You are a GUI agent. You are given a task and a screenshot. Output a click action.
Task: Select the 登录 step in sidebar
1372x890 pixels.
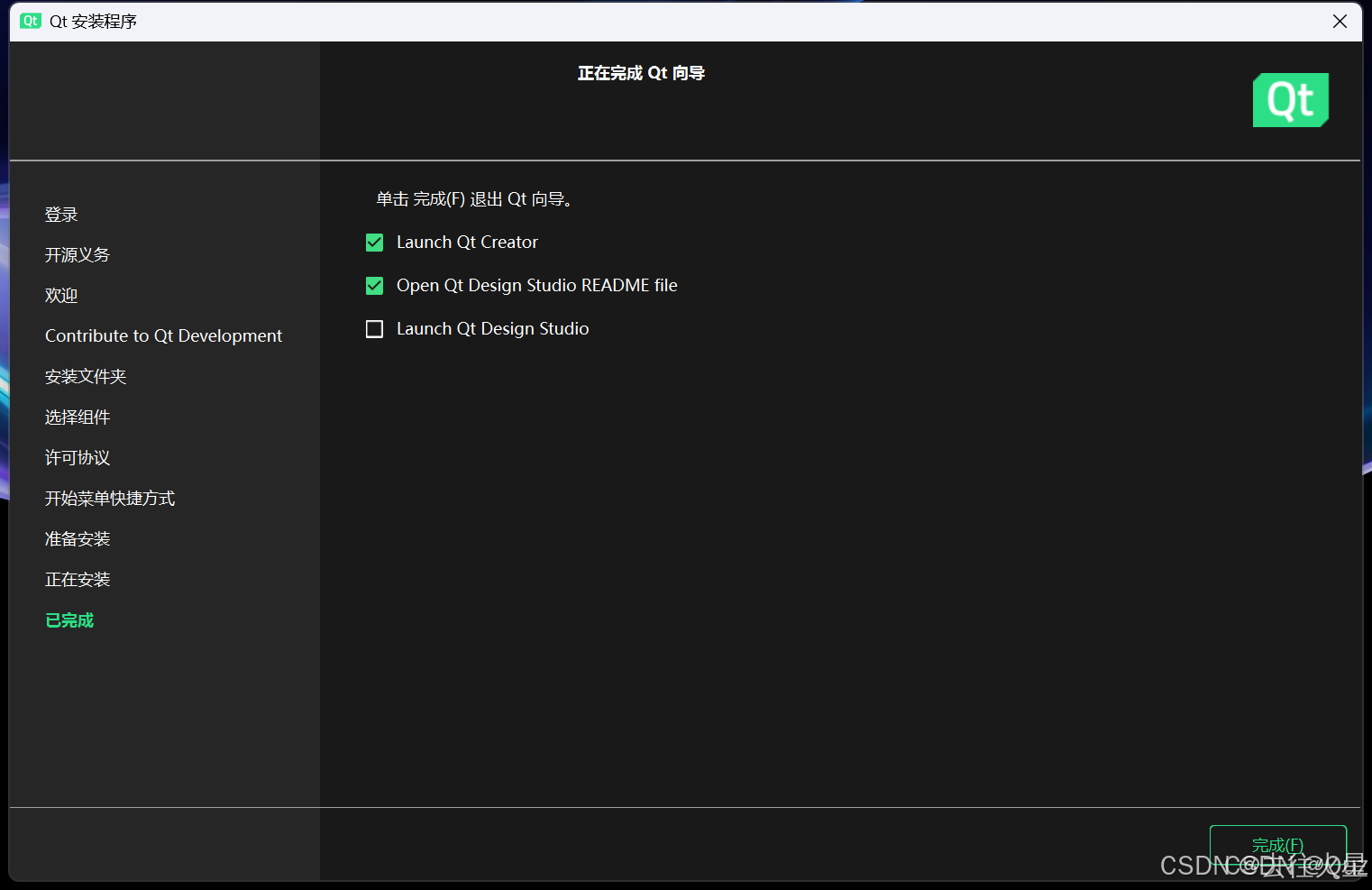(61, 215)
